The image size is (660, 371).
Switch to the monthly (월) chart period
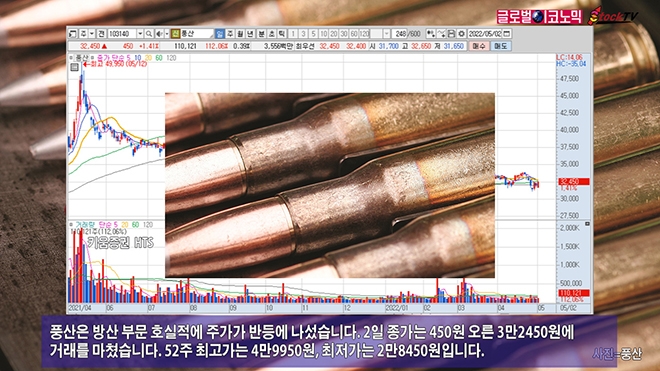240,34
